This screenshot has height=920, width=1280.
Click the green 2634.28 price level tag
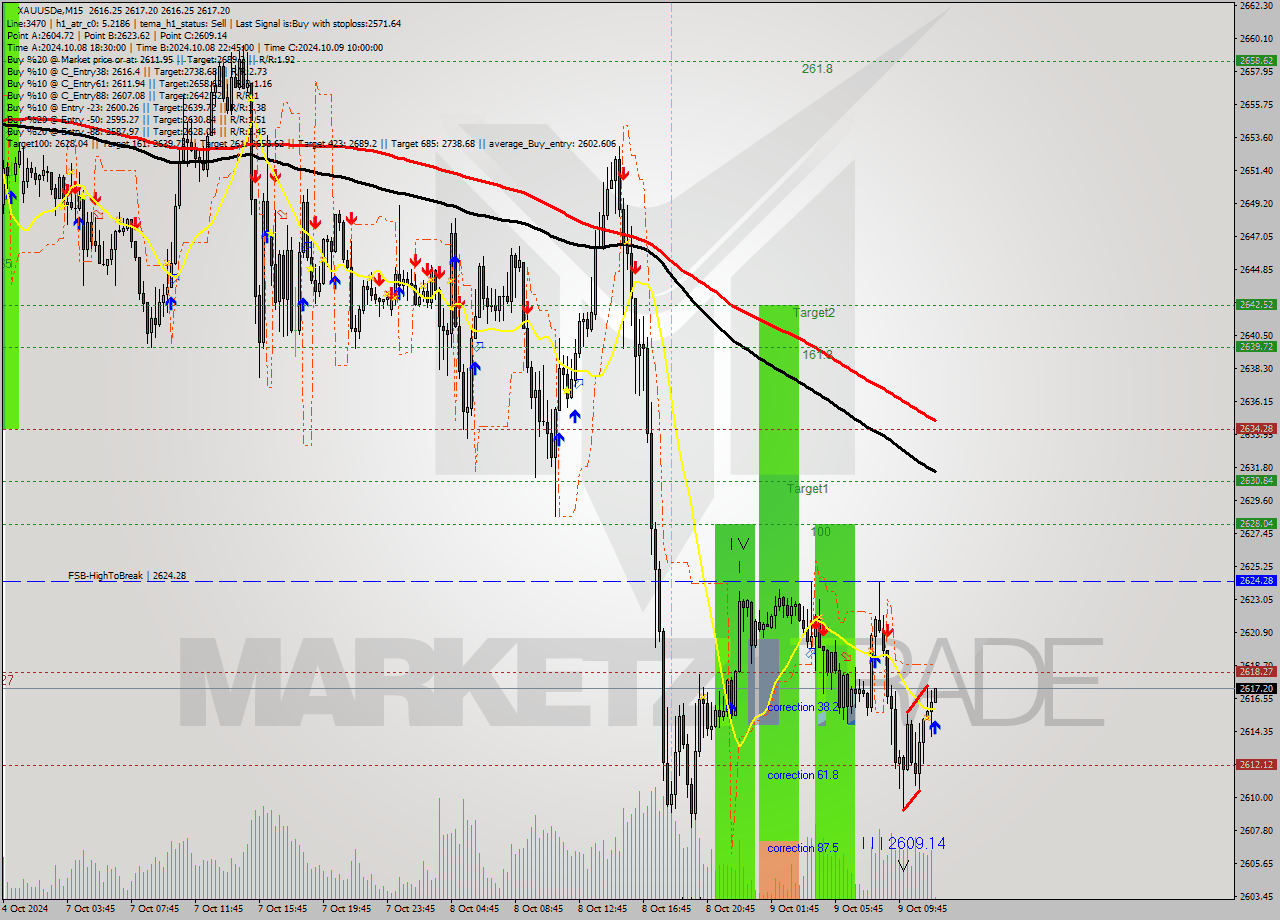pyautogui.click(x=1256, y=429)
